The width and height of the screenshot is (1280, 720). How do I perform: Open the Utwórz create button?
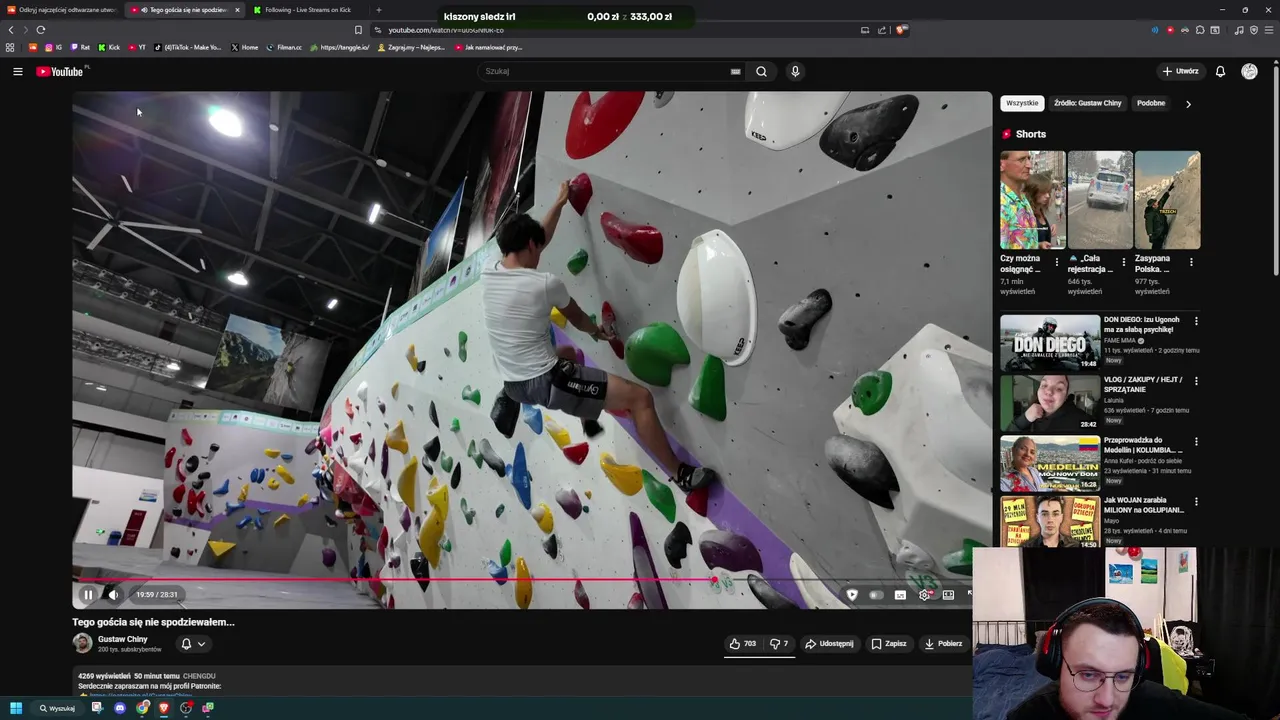point(1180,71)
